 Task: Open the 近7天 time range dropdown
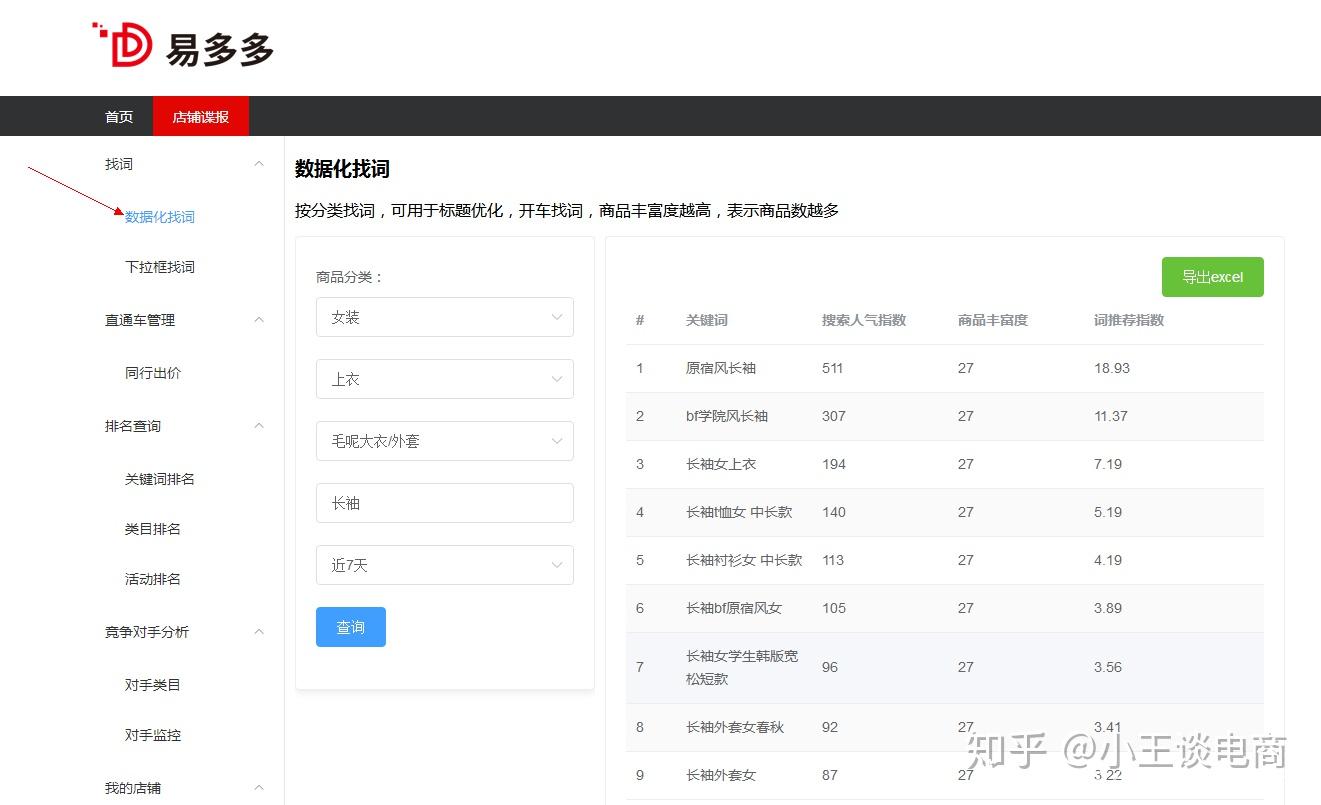click(x=445, y=565)
